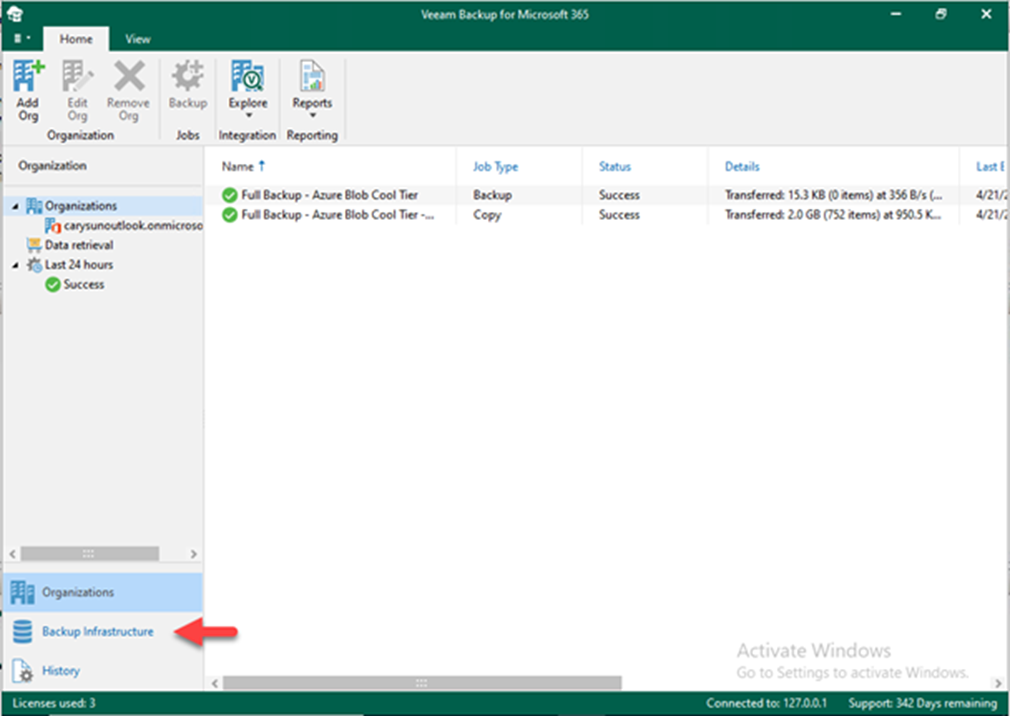
Task: Sort by the Job Type column
Action: [x=495, y=167]
